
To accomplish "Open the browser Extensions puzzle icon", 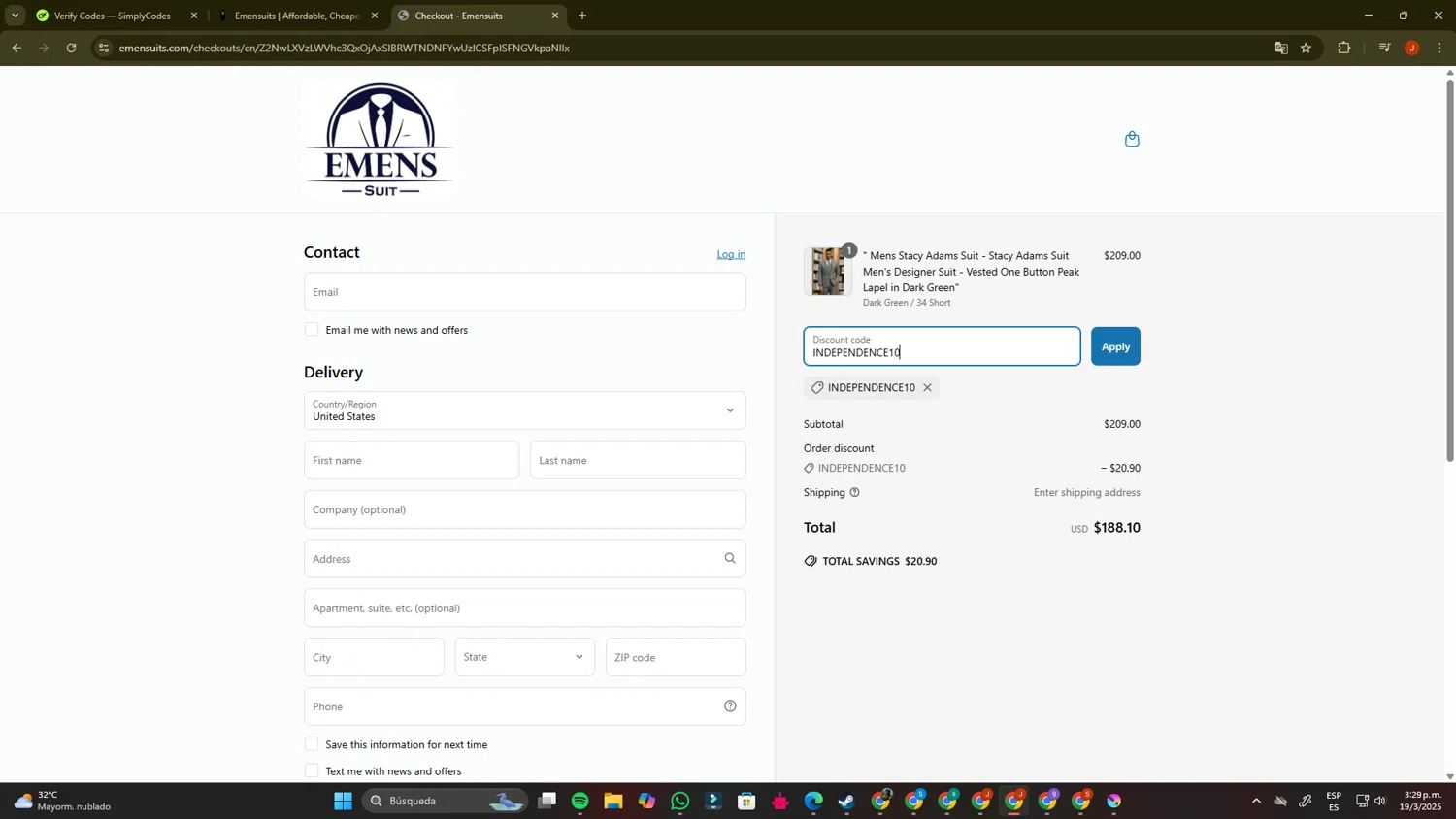I will 1344,48.
